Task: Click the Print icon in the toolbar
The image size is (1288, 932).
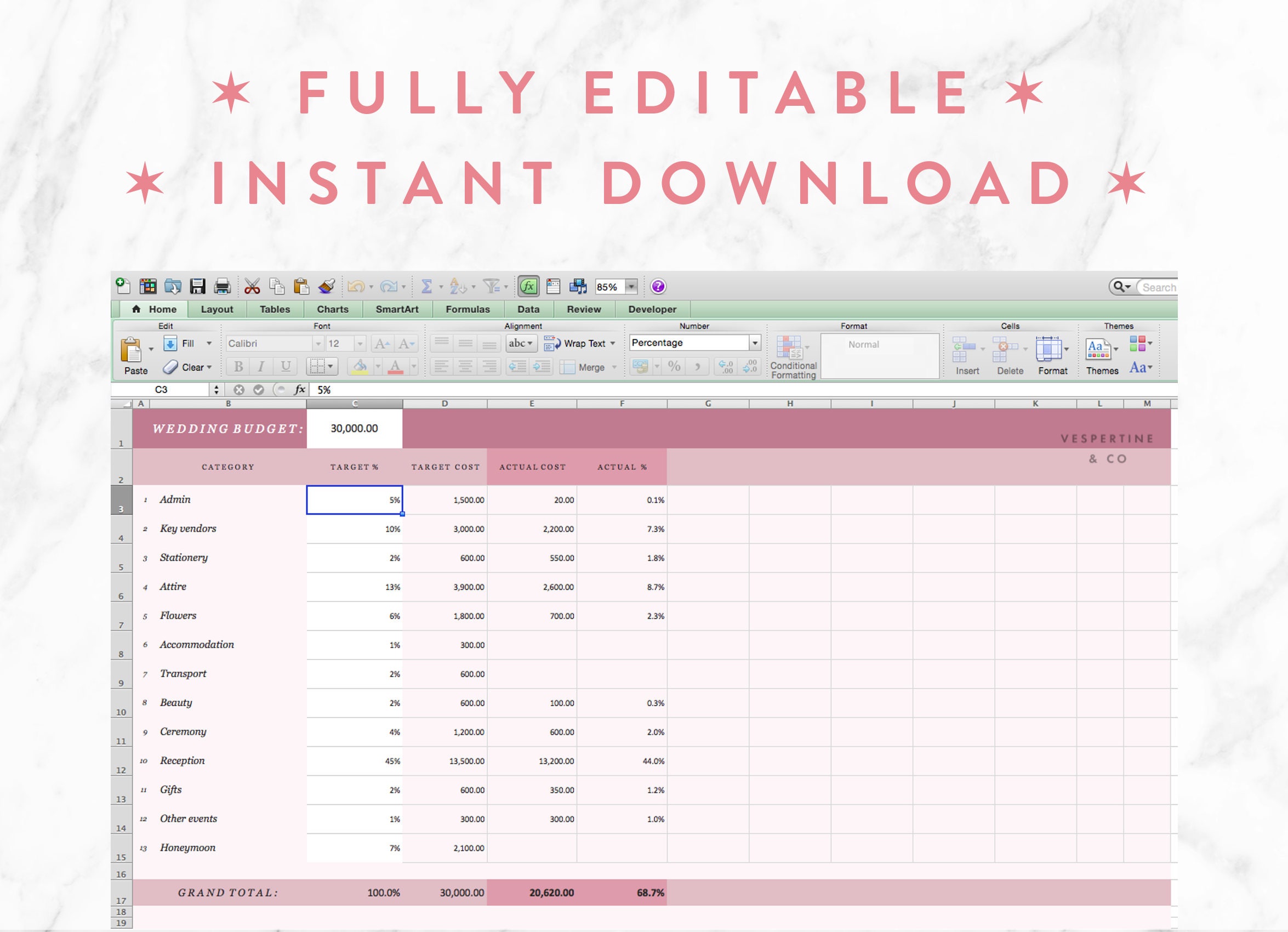Action: 223,285
